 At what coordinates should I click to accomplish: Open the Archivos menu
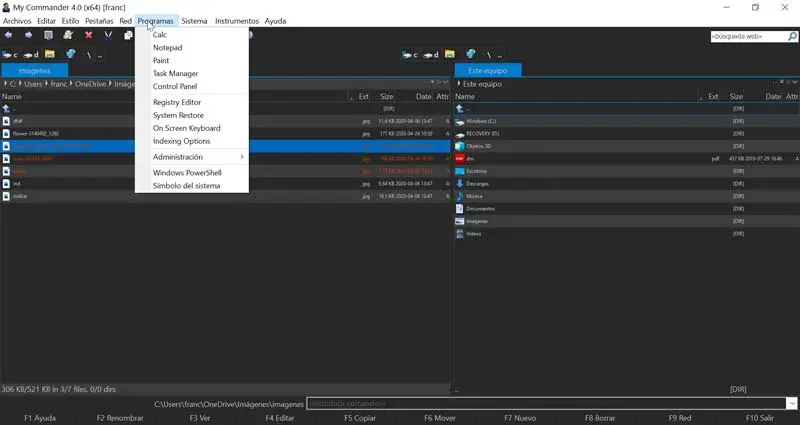click(x=17, y=21)
